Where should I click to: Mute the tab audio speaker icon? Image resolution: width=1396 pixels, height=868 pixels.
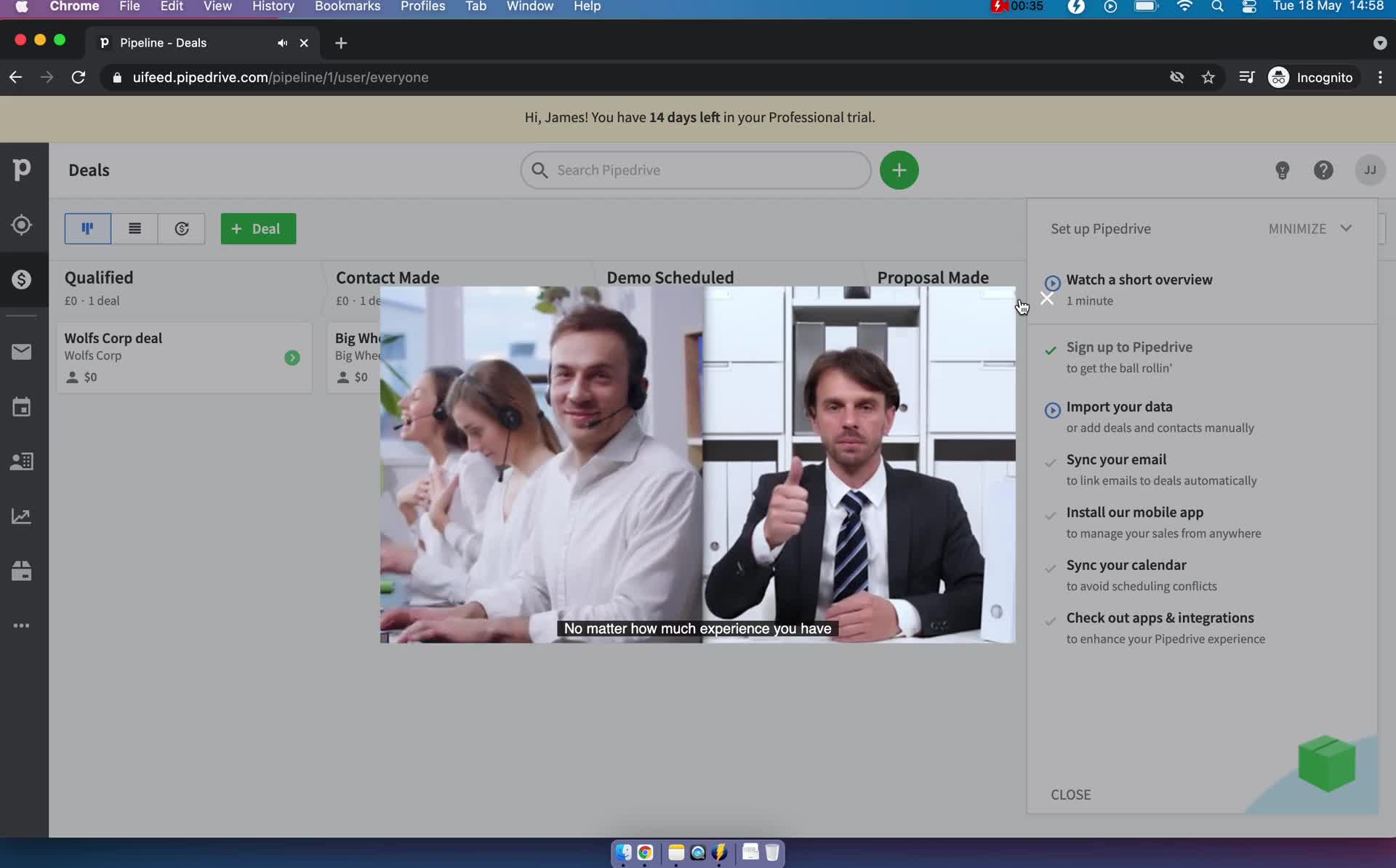[282, 43]
